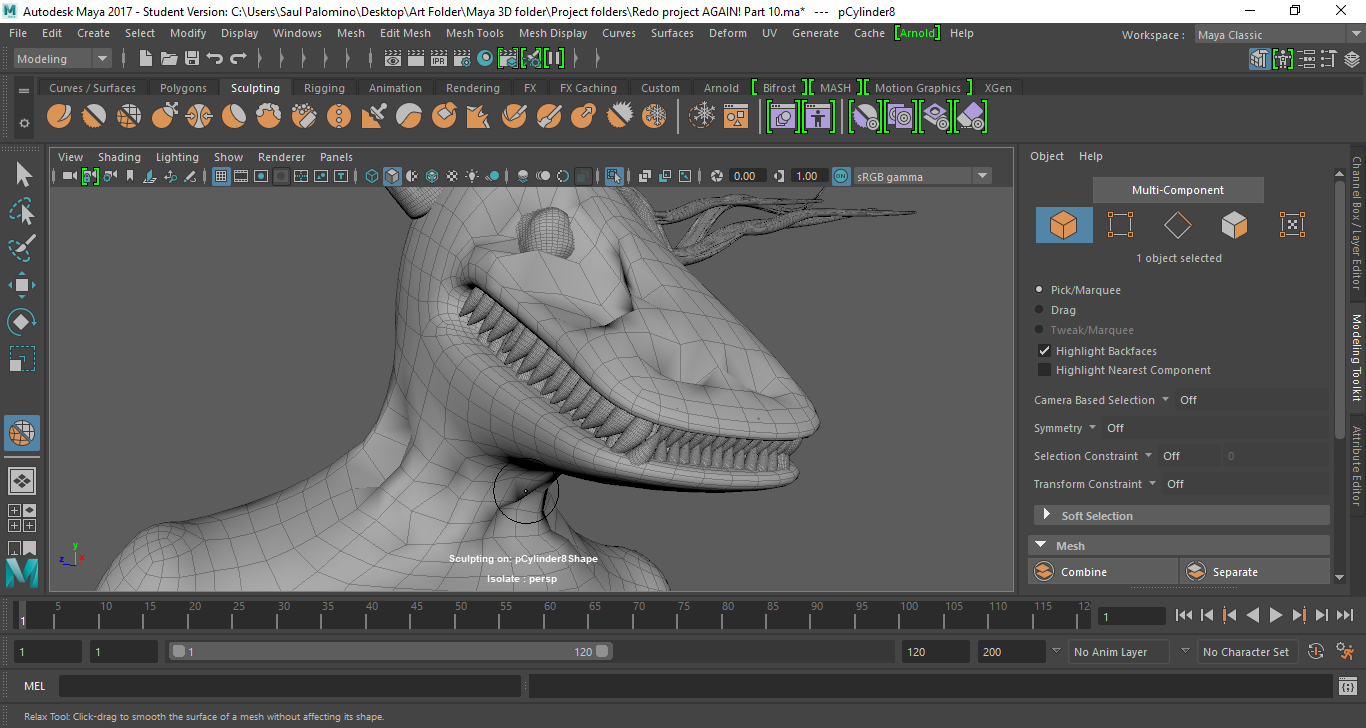Viewport: 1366px width, 728px height.
Task: Open the scene file icon in status line
Action: pos(169,59)
